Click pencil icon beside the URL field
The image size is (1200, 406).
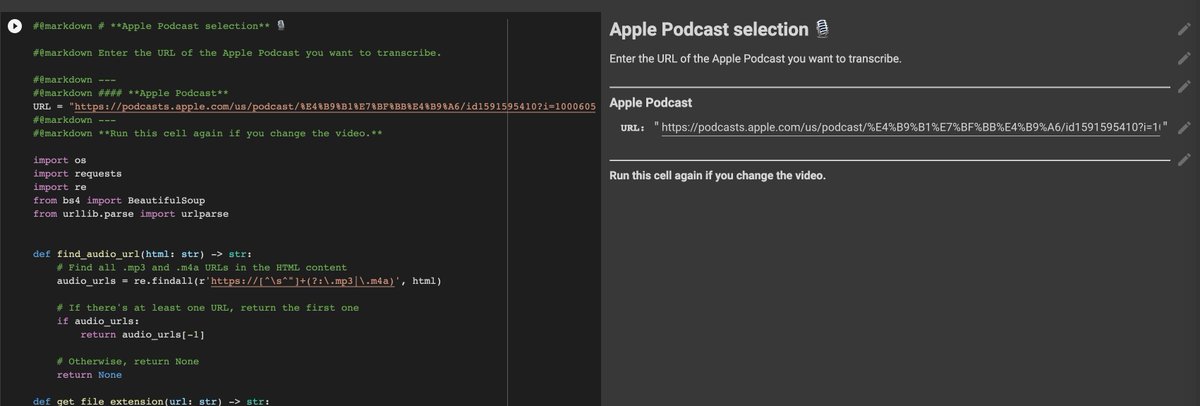pos(1184,129)
